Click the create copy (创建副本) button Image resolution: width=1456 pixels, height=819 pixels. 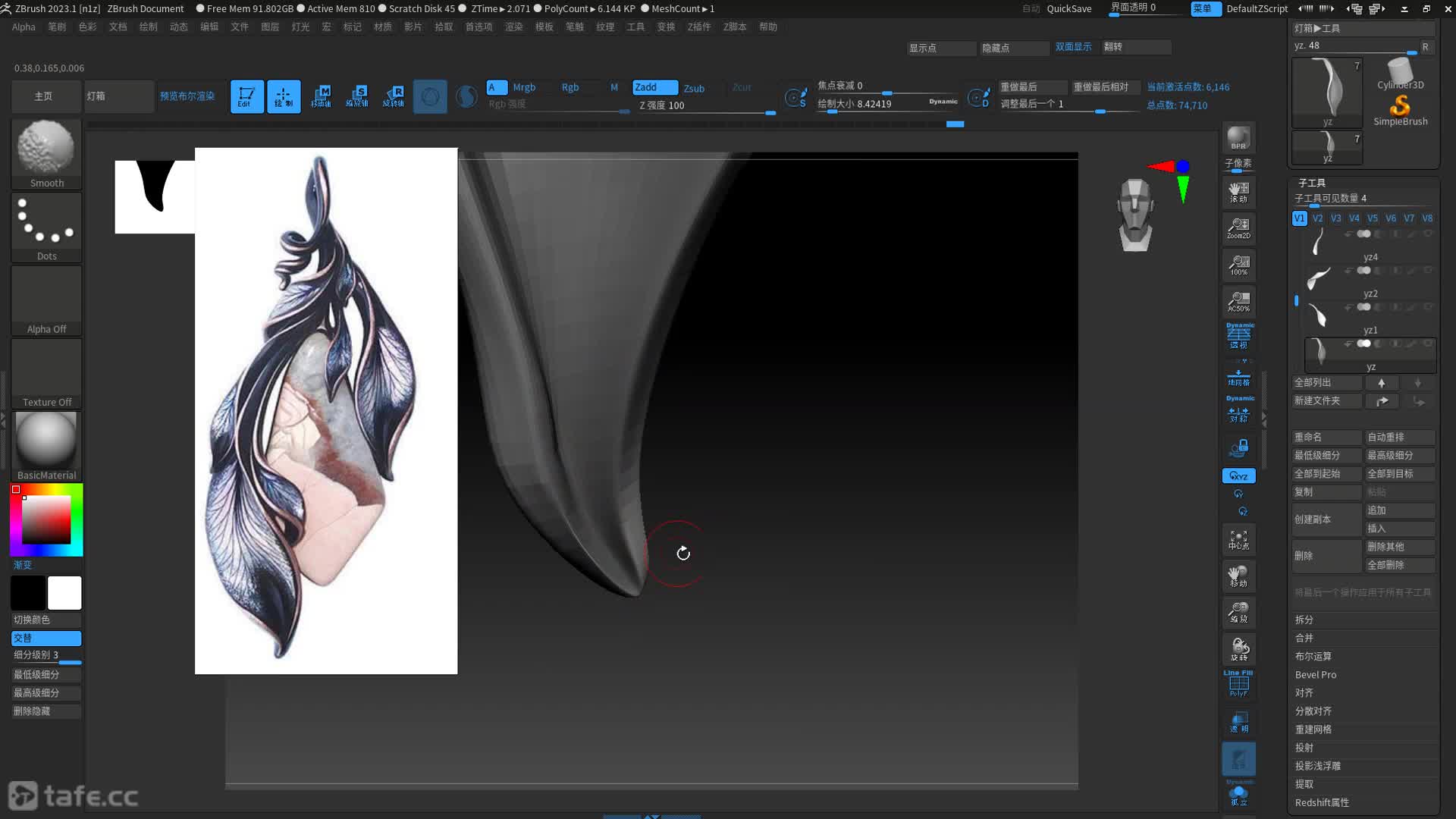(1326, 519)
